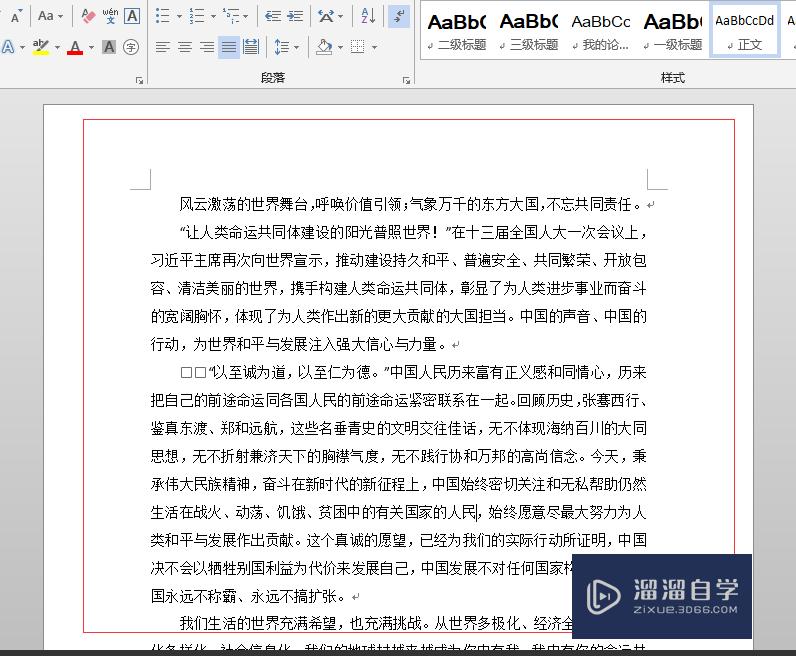Screen dimensions: 796x656
Task: Apply the red font color
Action: point(75,47)
